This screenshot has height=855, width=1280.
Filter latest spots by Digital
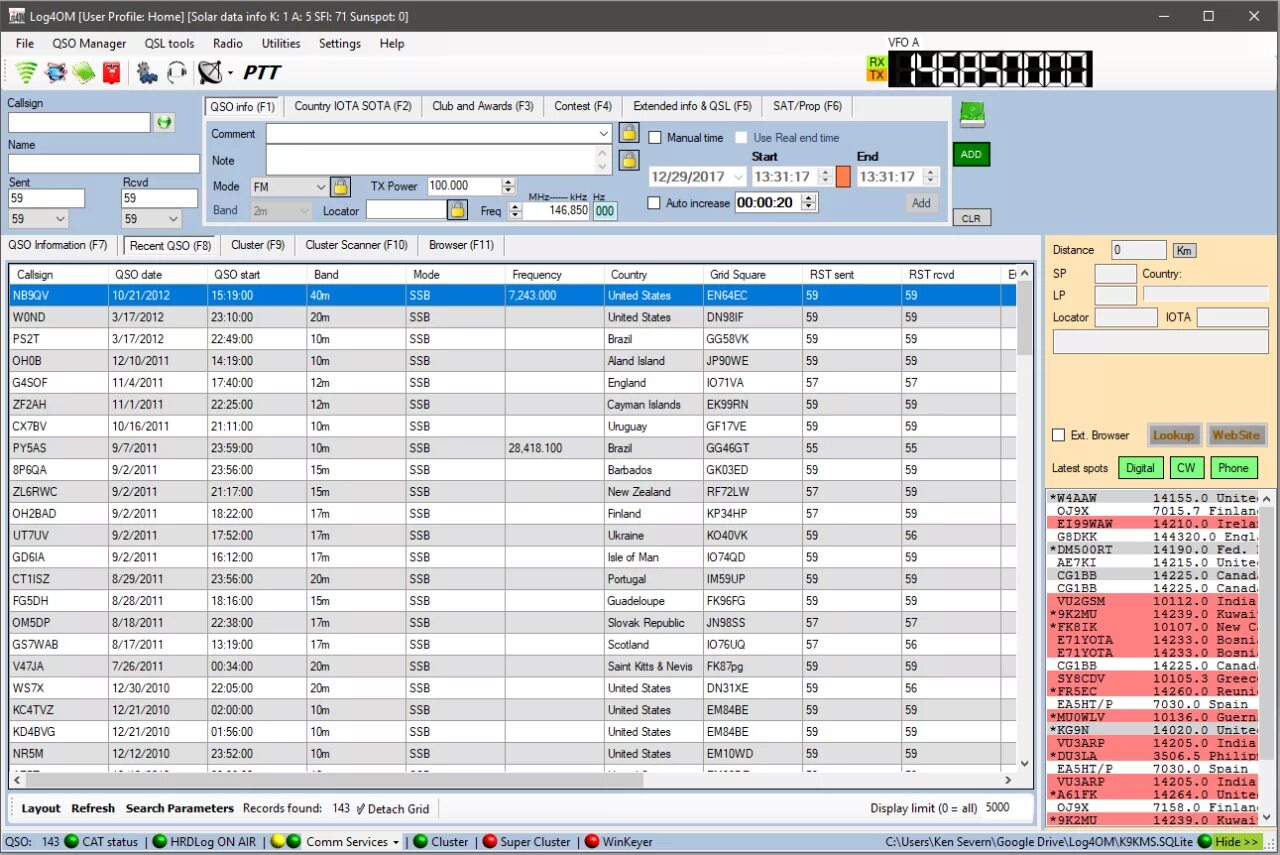[x=1140, y=468]
